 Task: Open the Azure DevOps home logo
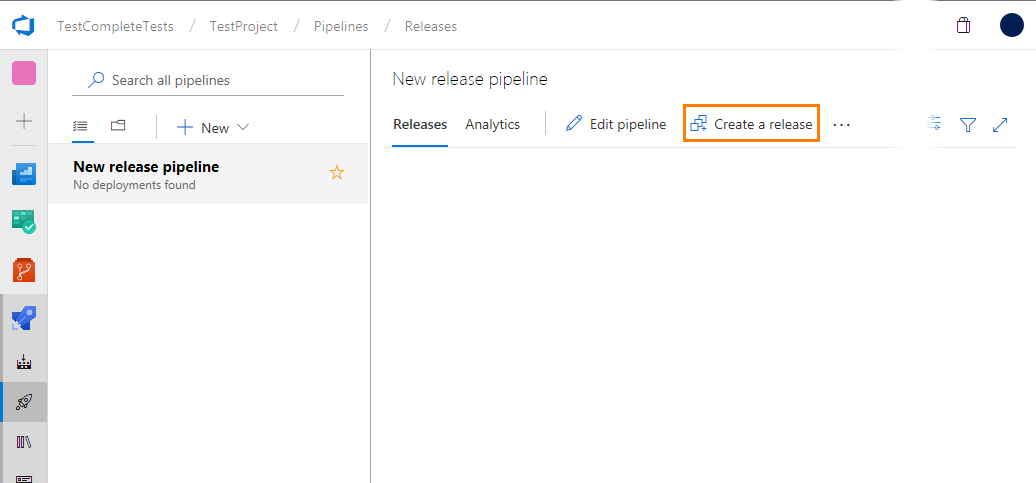tap(23, 26)
